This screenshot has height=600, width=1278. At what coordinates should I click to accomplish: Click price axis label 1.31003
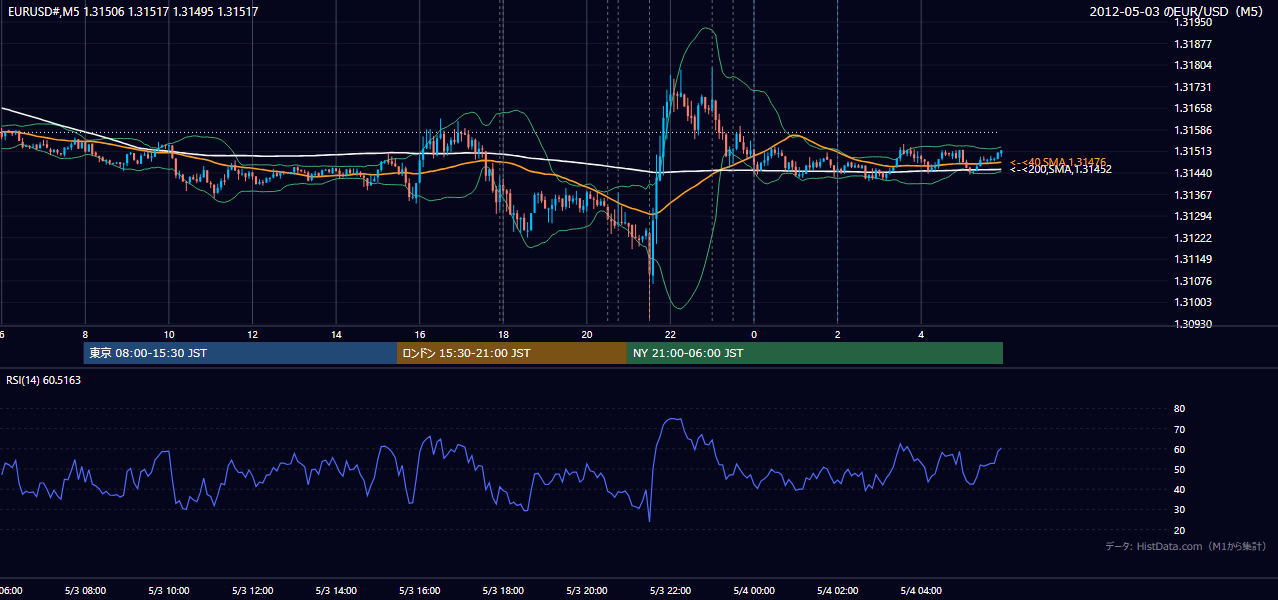pyautogui.click(x=1192, y=303)
